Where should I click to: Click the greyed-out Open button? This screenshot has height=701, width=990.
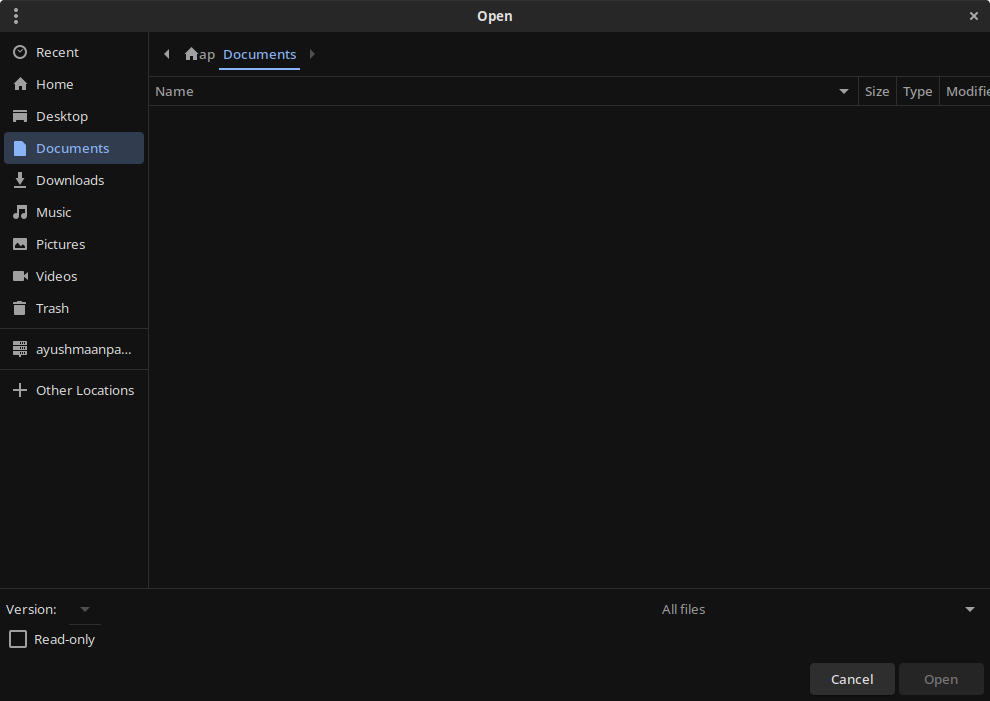tap(941, 679)
